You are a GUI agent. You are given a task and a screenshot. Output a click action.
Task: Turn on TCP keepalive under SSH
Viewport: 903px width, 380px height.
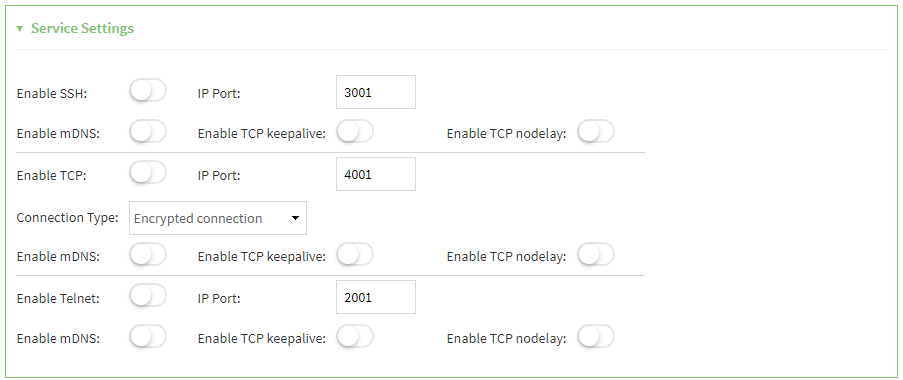pos(355,132)
